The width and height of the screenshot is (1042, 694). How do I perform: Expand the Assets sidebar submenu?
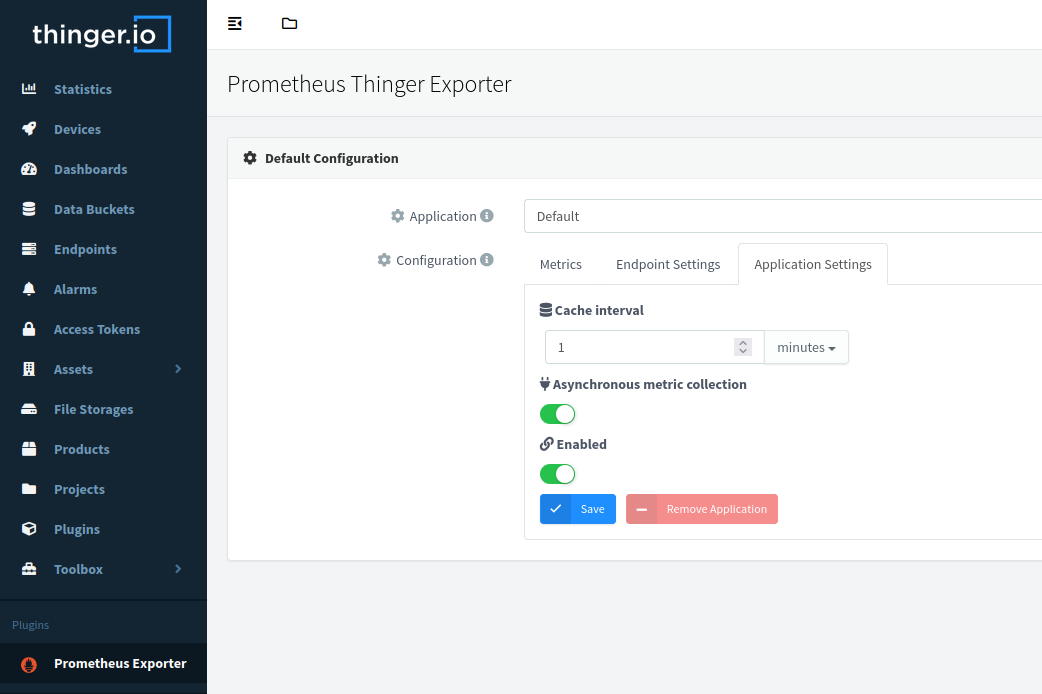178,369
